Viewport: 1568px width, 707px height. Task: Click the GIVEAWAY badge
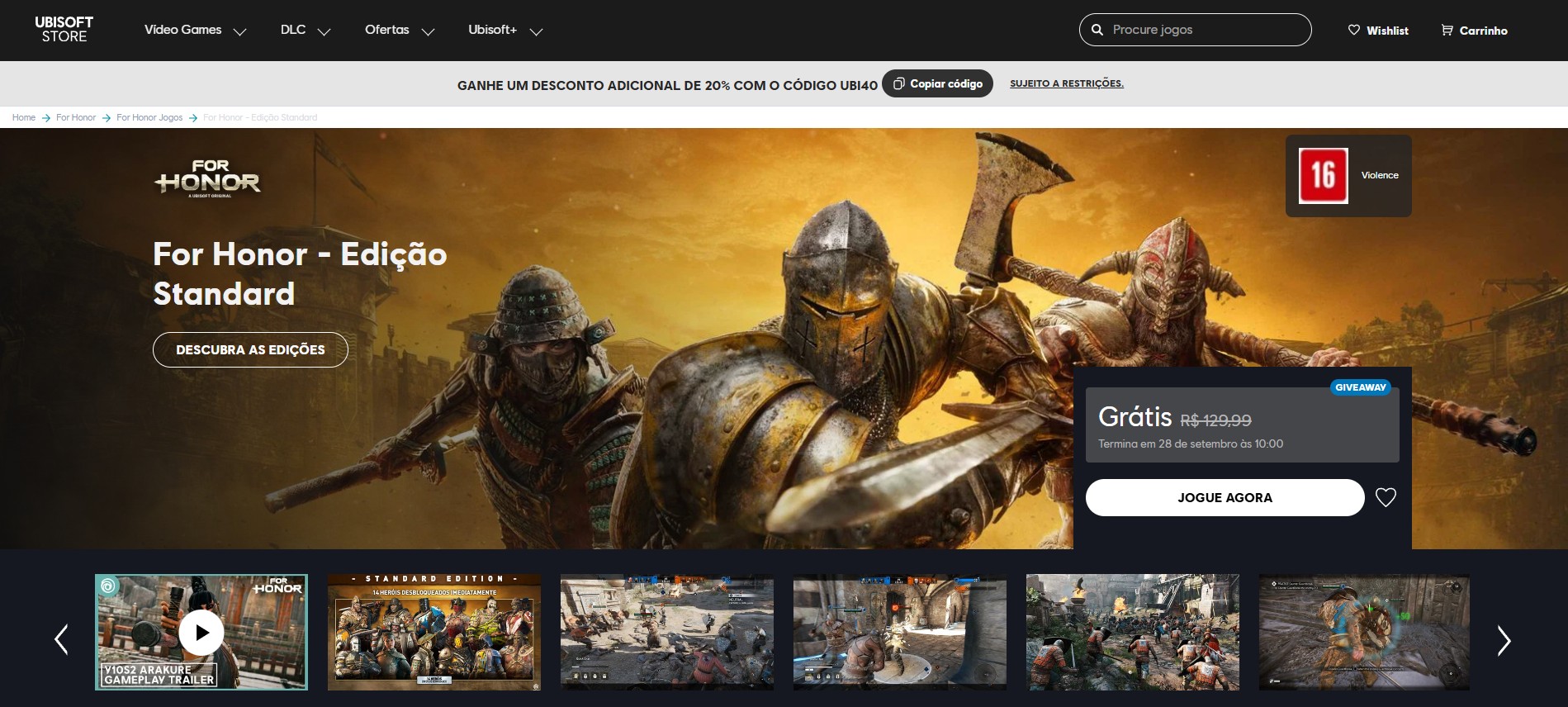1361,387
